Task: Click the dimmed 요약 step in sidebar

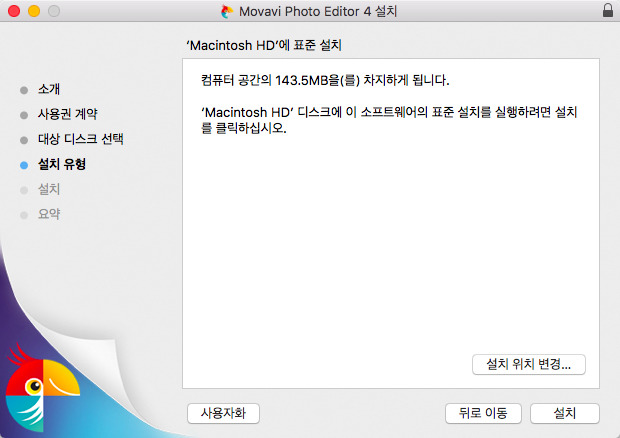Action: (x=49, y=214)
